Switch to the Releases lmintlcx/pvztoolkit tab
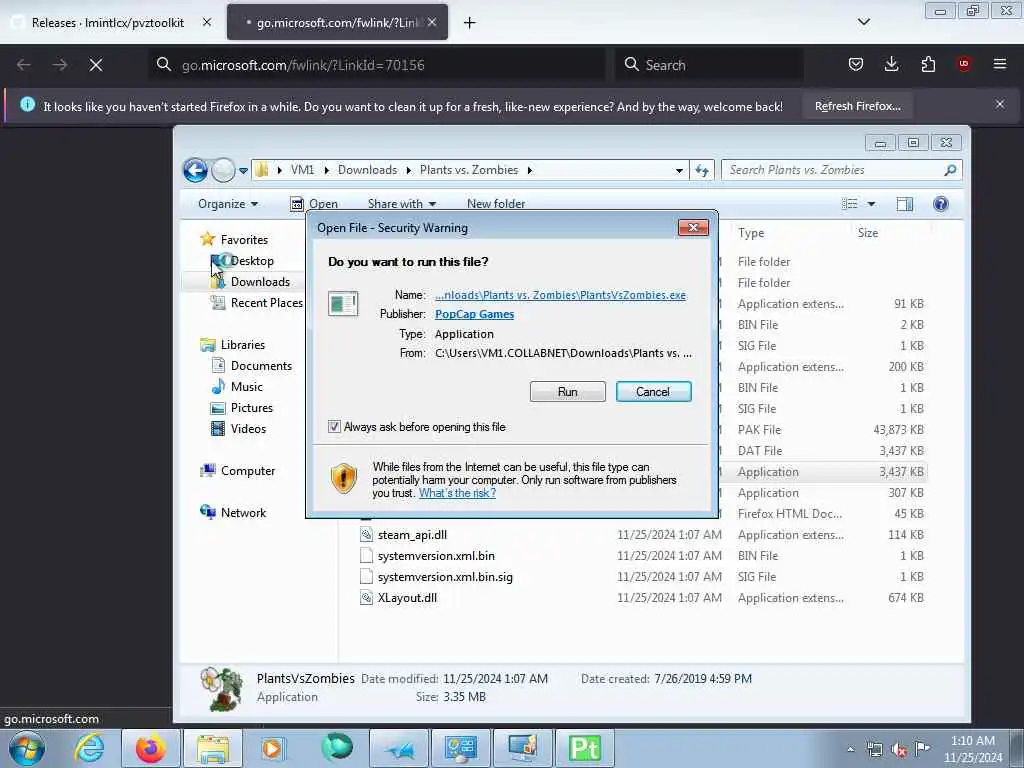1024x768 pixels. (x=108, y=23)
